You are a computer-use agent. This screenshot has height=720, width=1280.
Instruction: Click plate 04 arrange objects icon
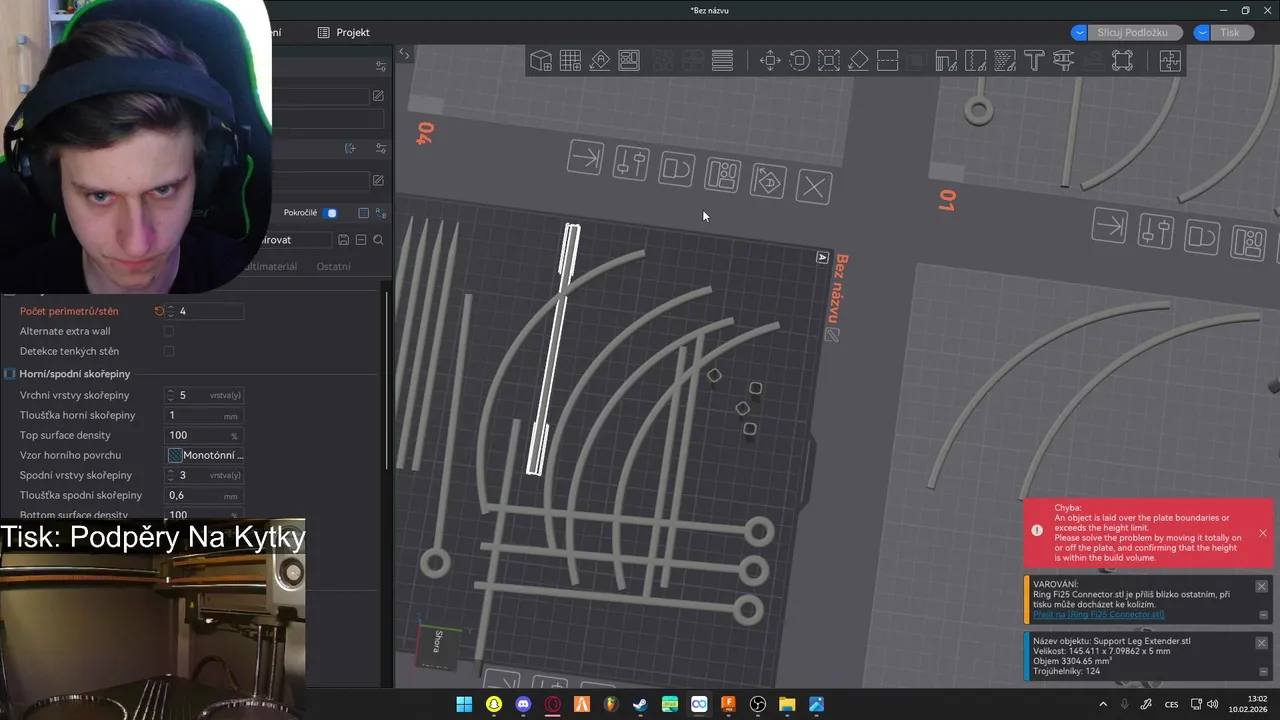[x=722, y=175]
